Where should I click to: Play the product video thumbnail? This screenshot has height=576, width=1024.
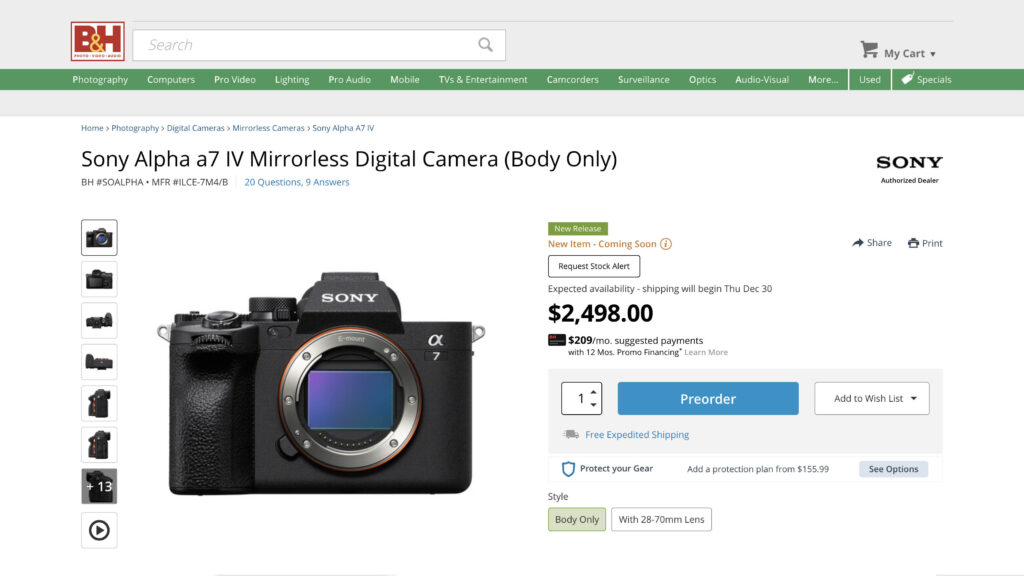pyautogui.click(x=99, y=530)
